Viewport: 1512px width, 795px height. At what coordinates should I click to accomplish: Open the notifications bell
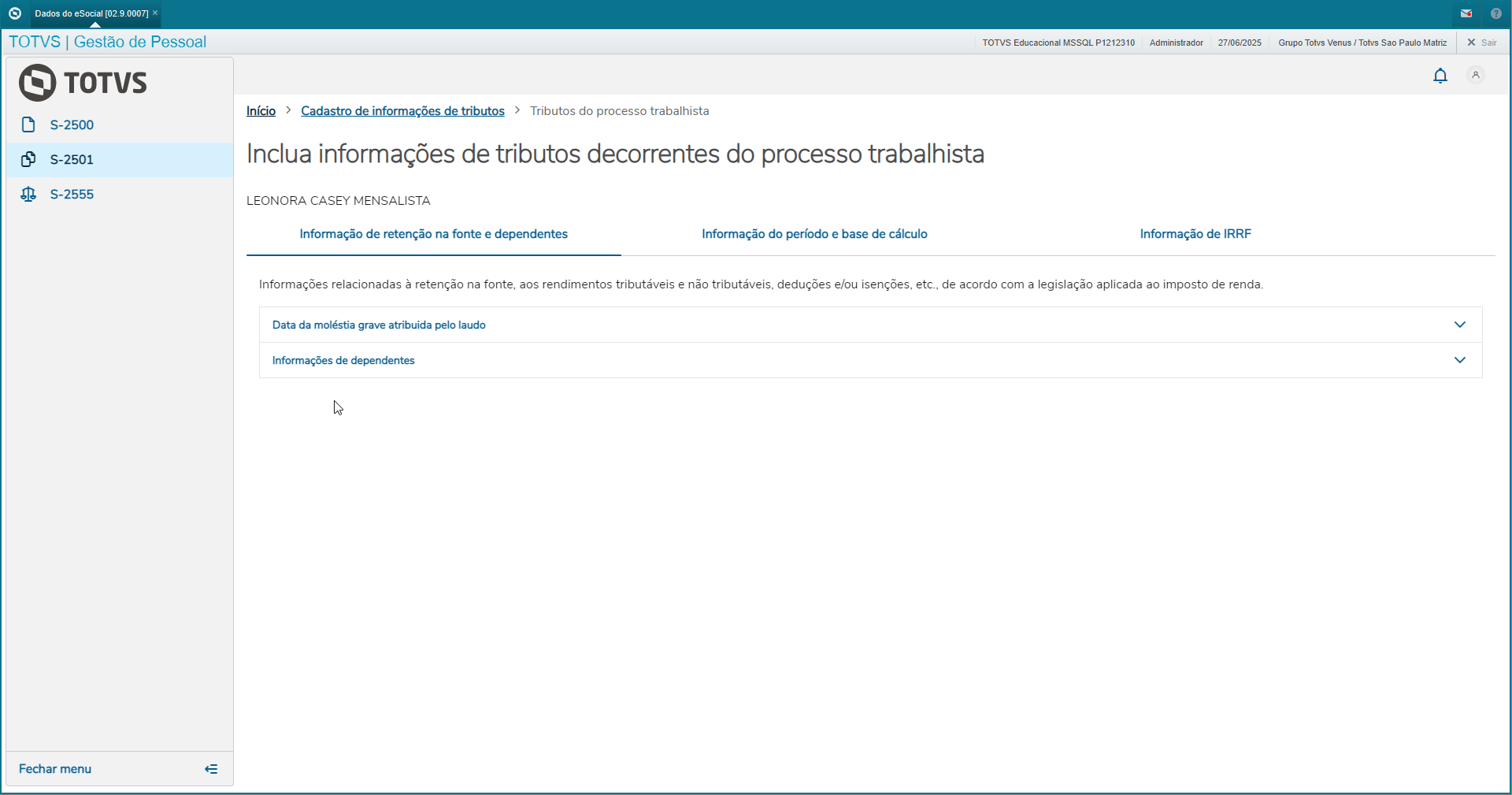click(1440, 76)
